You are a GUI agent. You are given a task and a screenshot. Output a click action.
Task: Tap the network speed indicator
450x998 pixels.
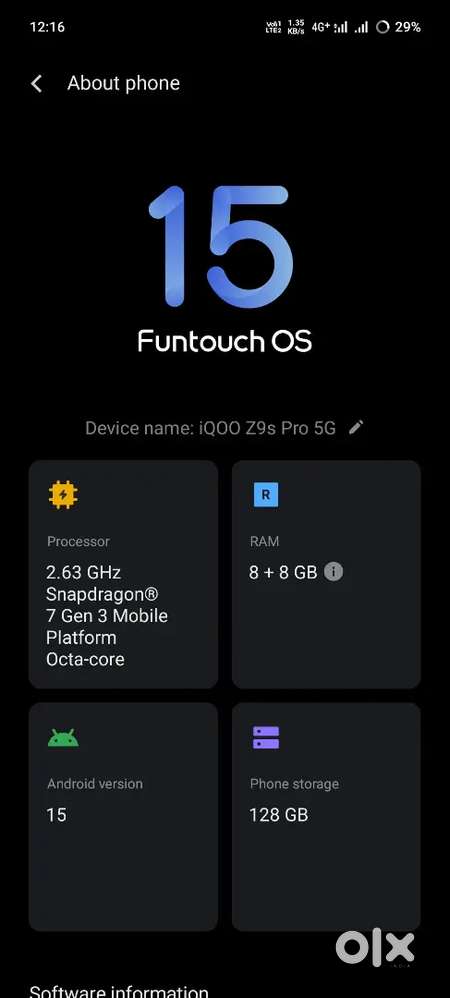click(x=296, y=27)
